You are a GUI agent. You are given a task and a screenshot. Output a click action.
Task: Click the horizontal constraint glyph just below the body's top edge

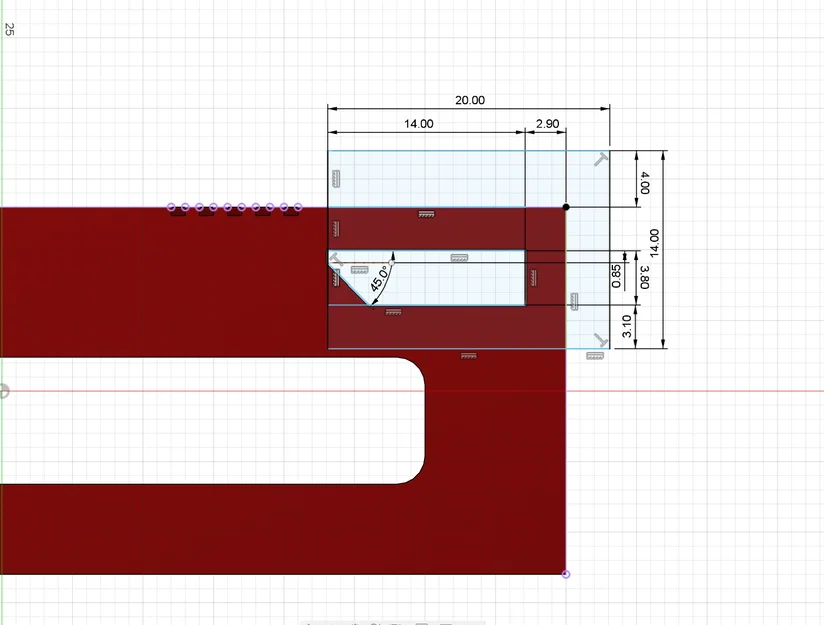click(x=427, y=214)
